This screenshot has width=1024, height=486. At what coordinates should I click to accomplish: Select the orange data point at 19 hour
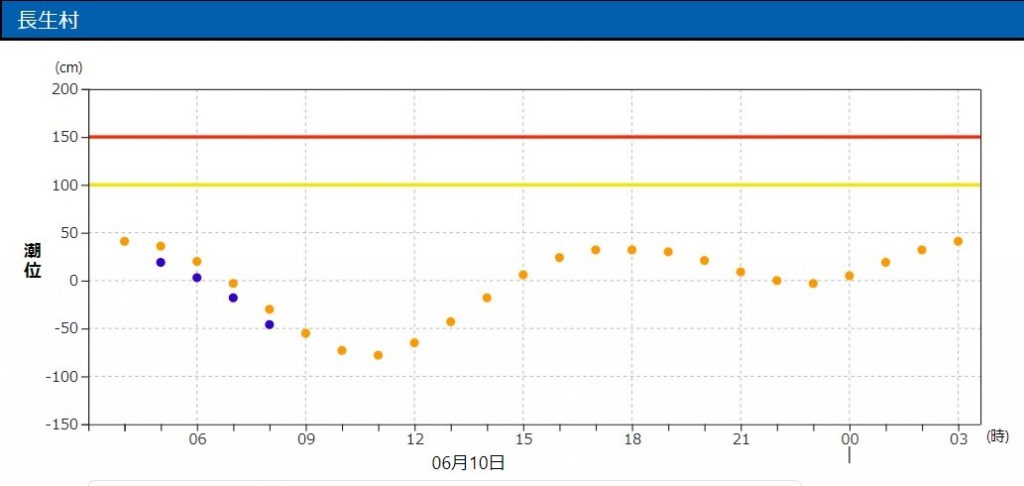click(x=668, y=252)
